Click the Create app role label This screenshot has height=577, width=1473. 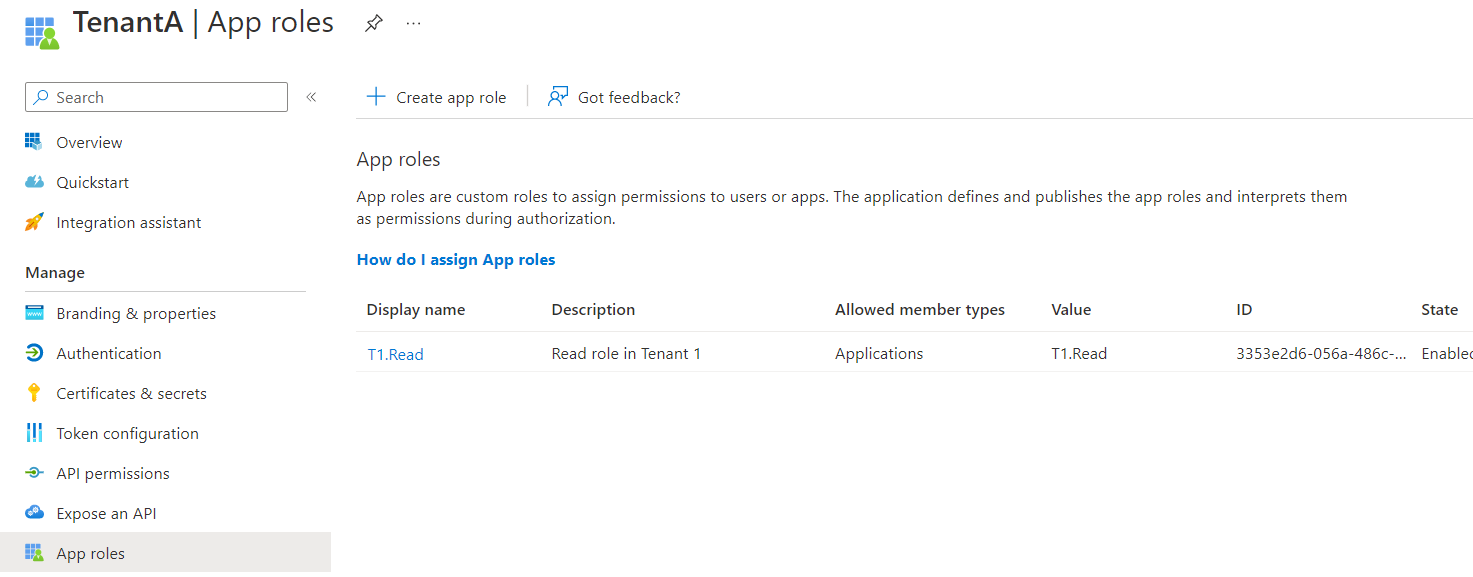(451, 97)
